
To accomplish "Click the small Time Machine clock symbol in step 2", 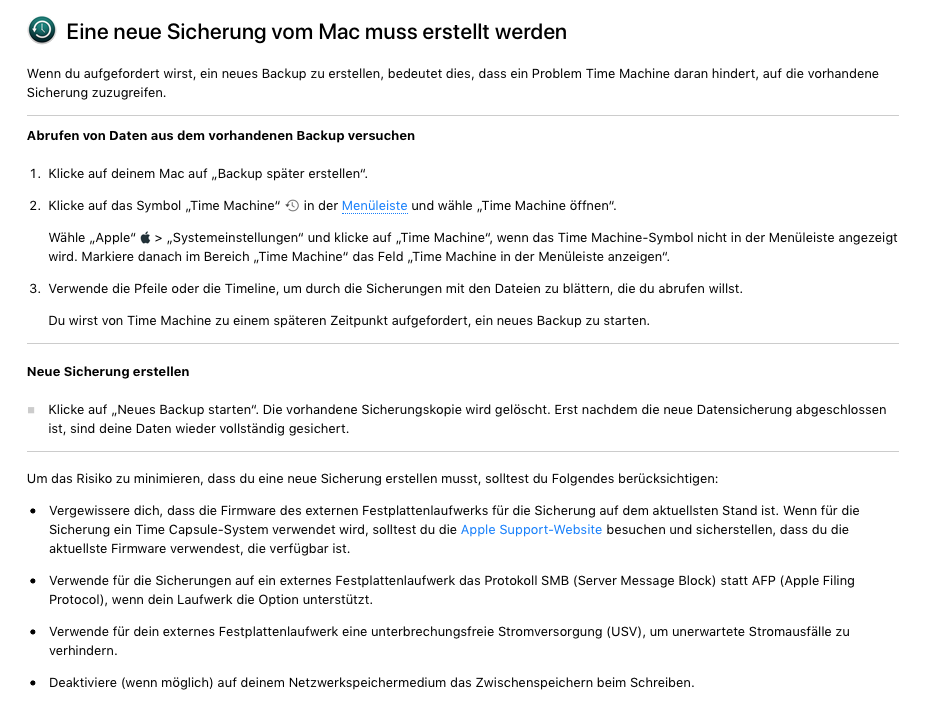I will click(x=292, y=205).
